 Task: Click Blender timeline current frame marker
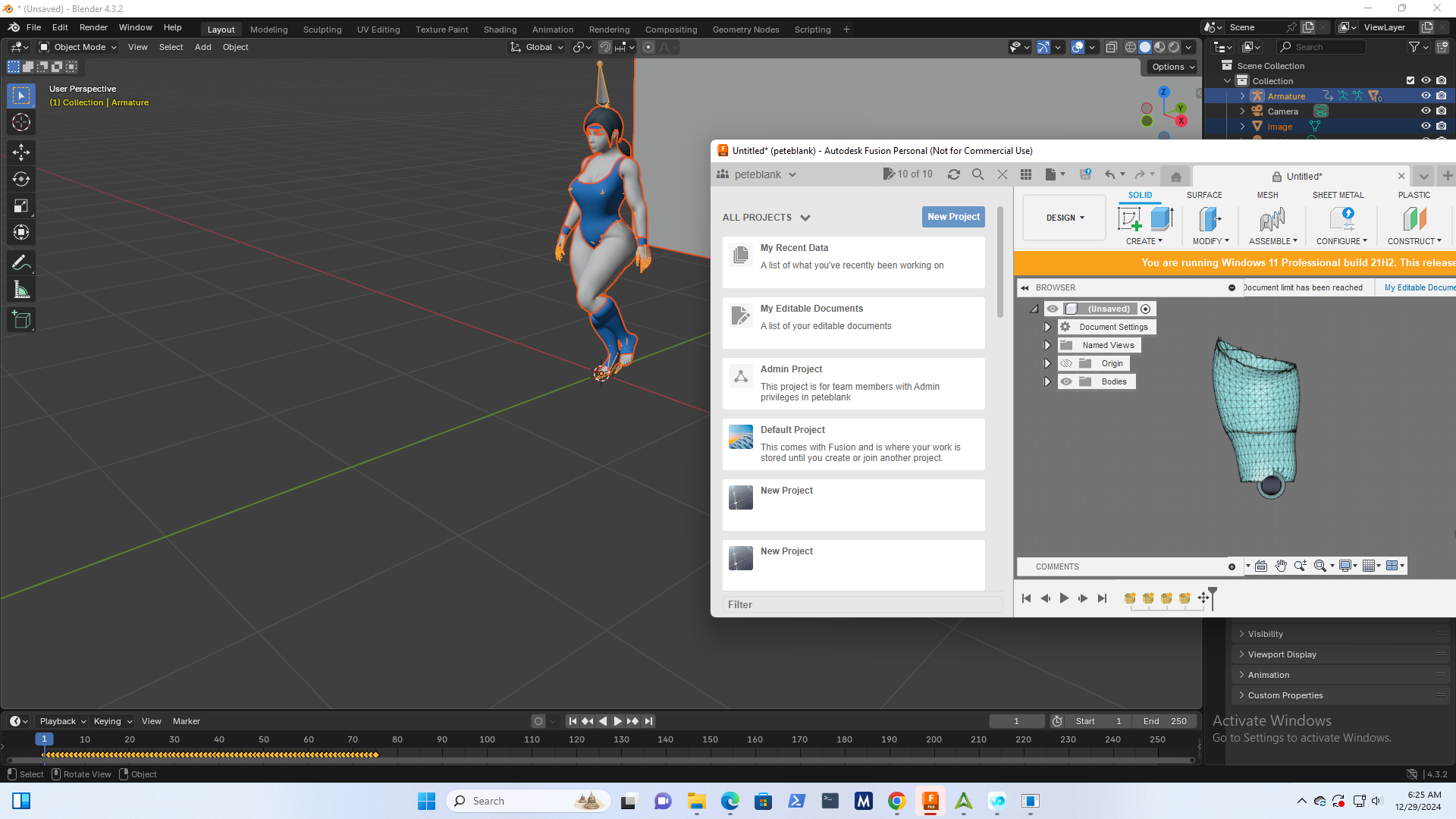[x=44, y=739]
